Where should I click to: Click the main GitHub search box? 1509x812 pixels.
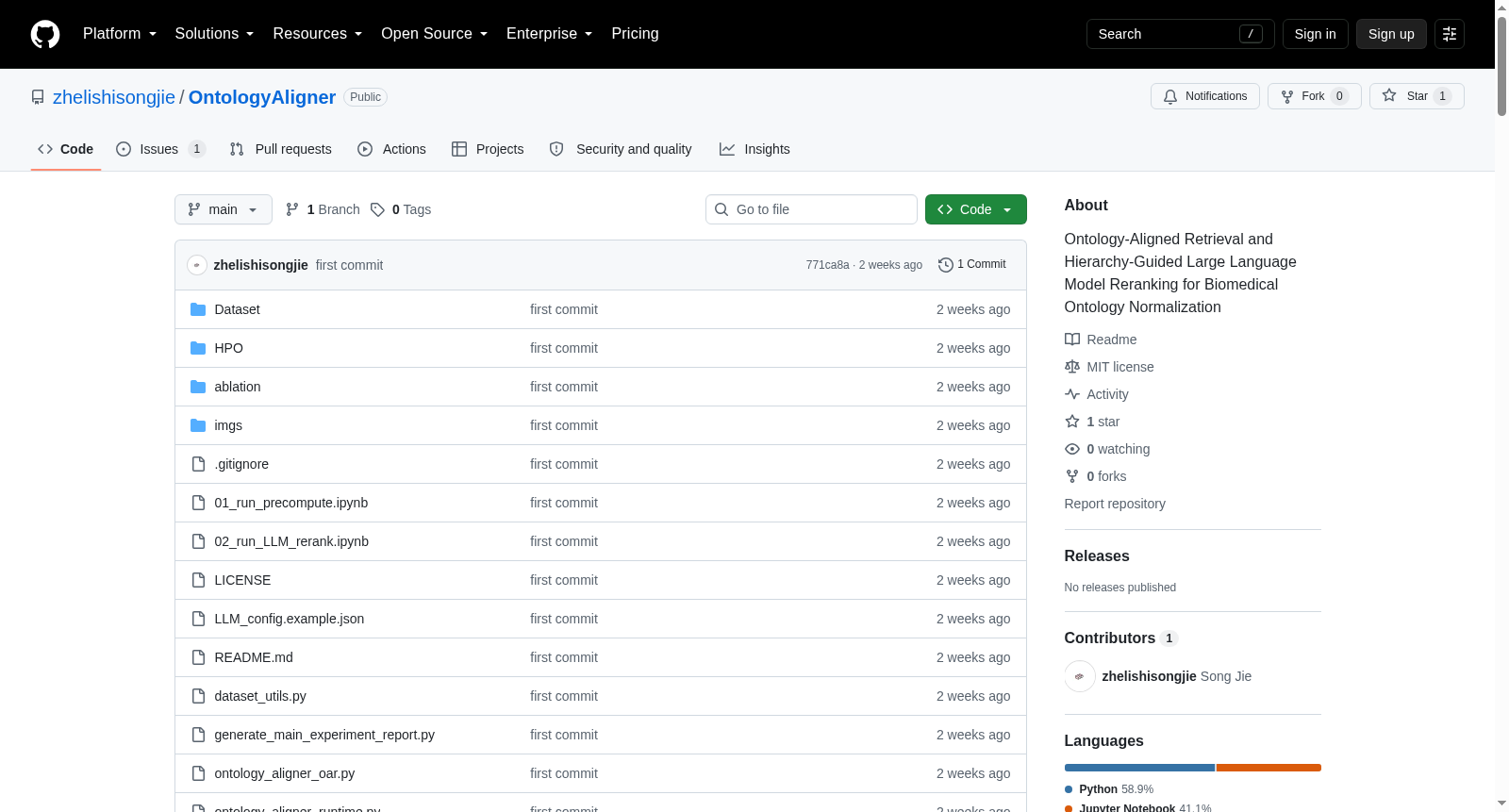[x=1181, y=34]
